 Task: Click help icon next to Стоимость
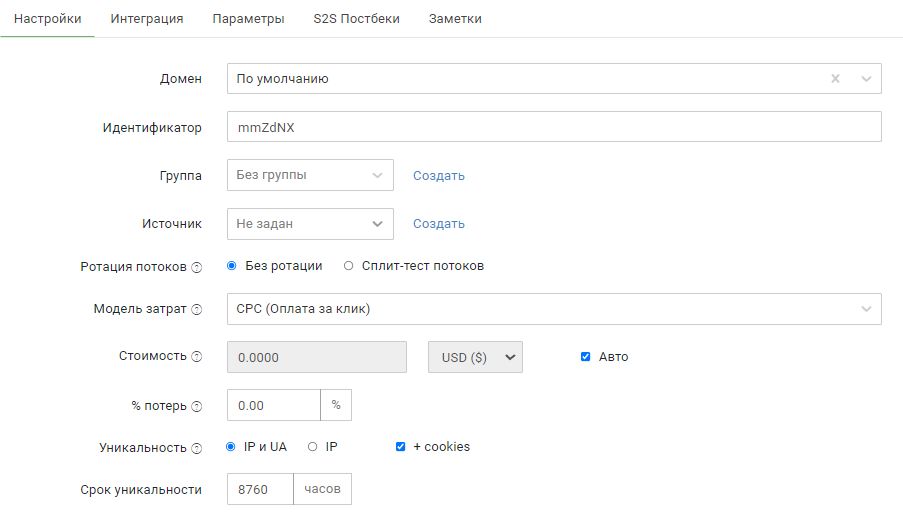click(197, 357)
